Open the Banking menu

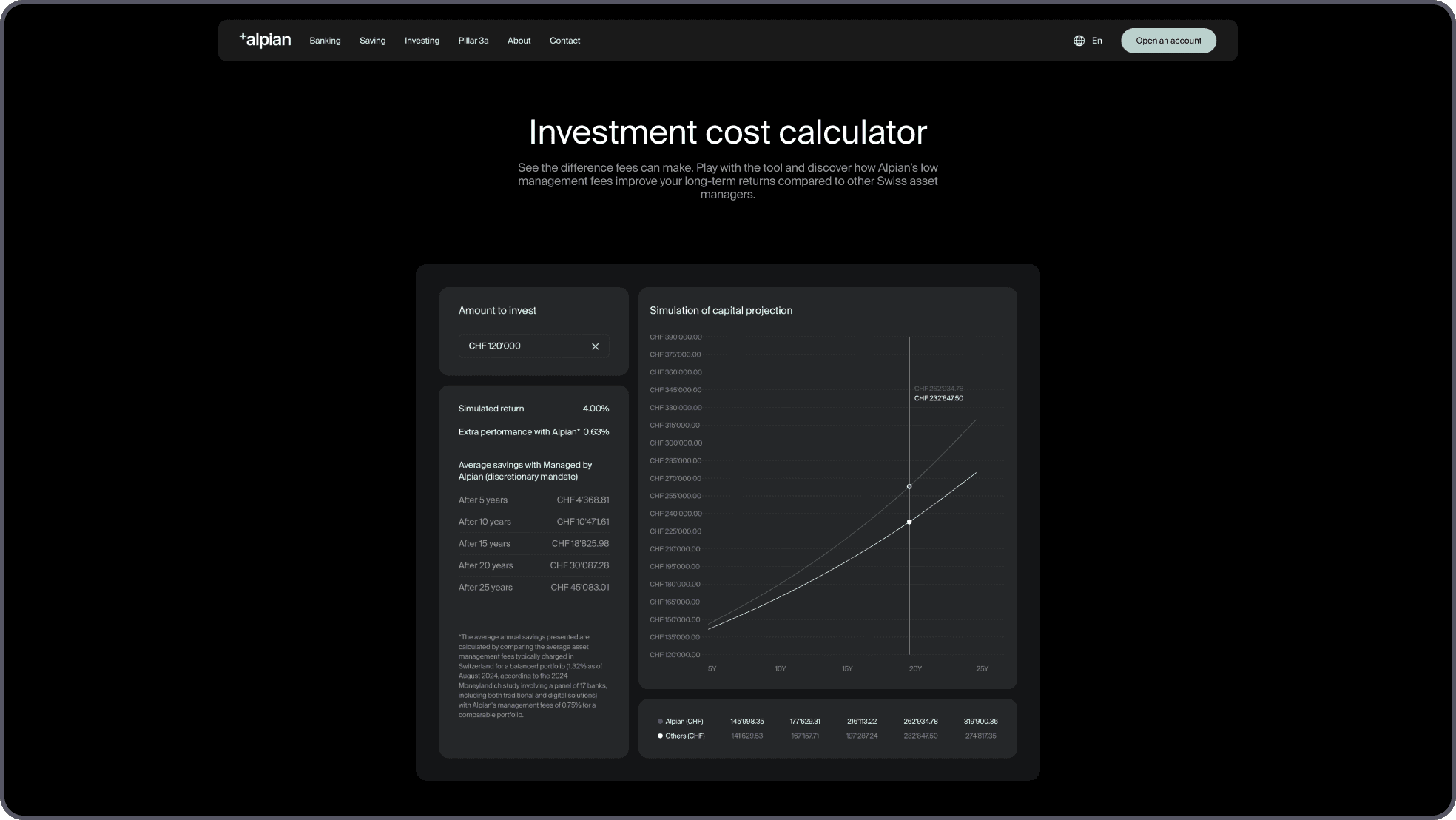click(x=325, y=41)
